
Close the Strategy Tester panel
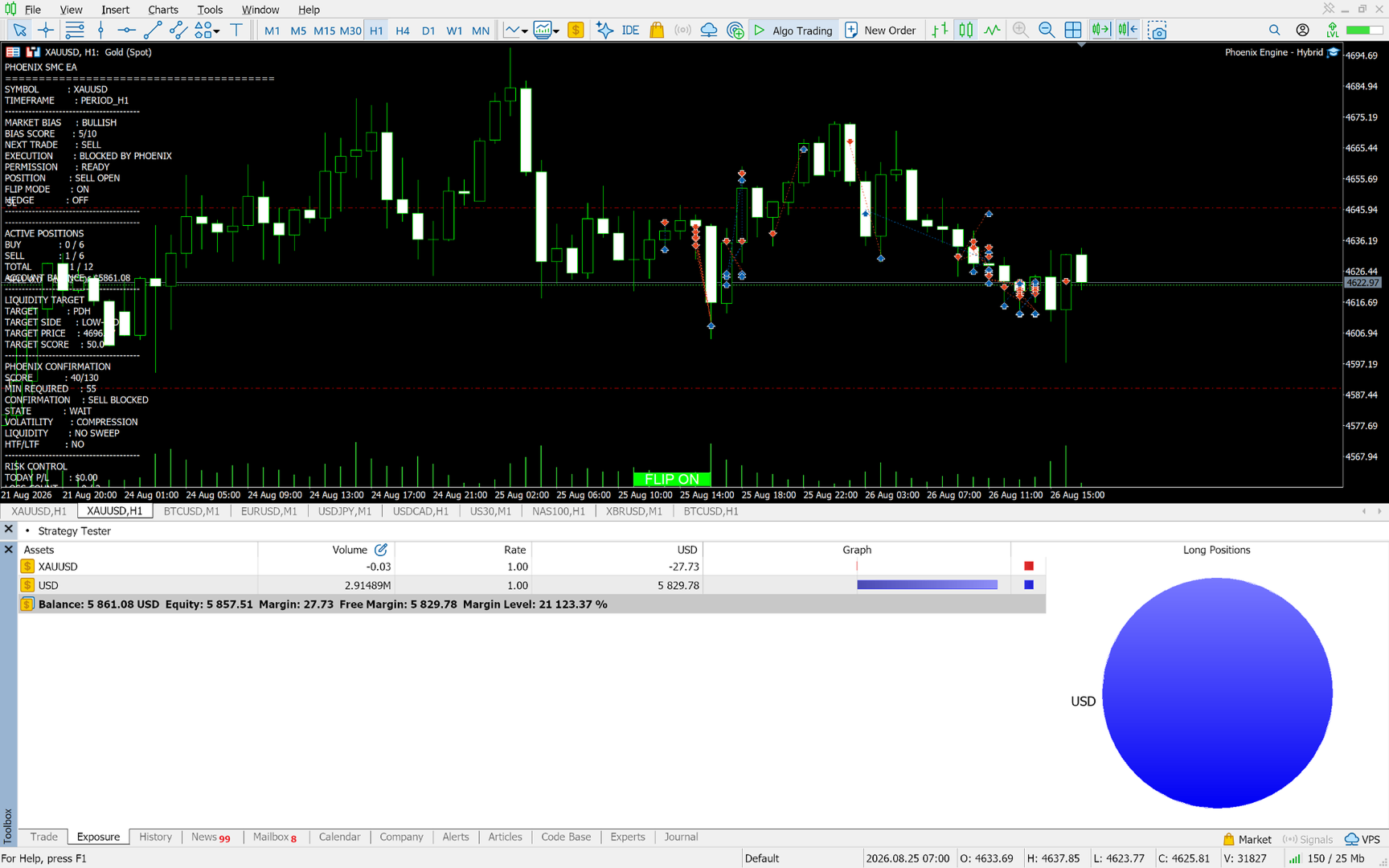click(8, 530)
